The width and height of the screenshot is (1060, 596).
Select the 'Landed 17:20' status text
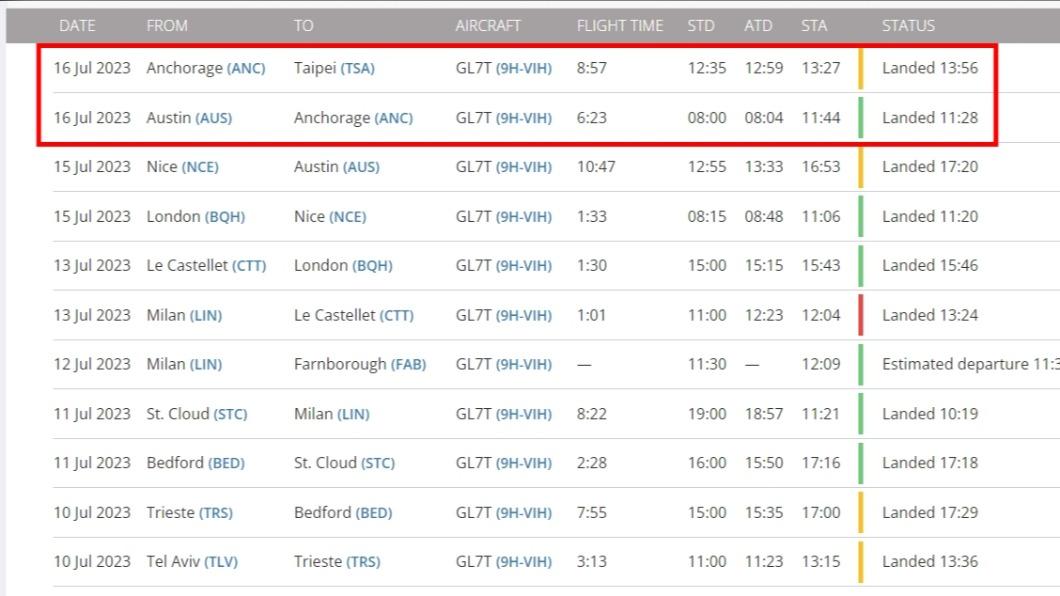930,166
